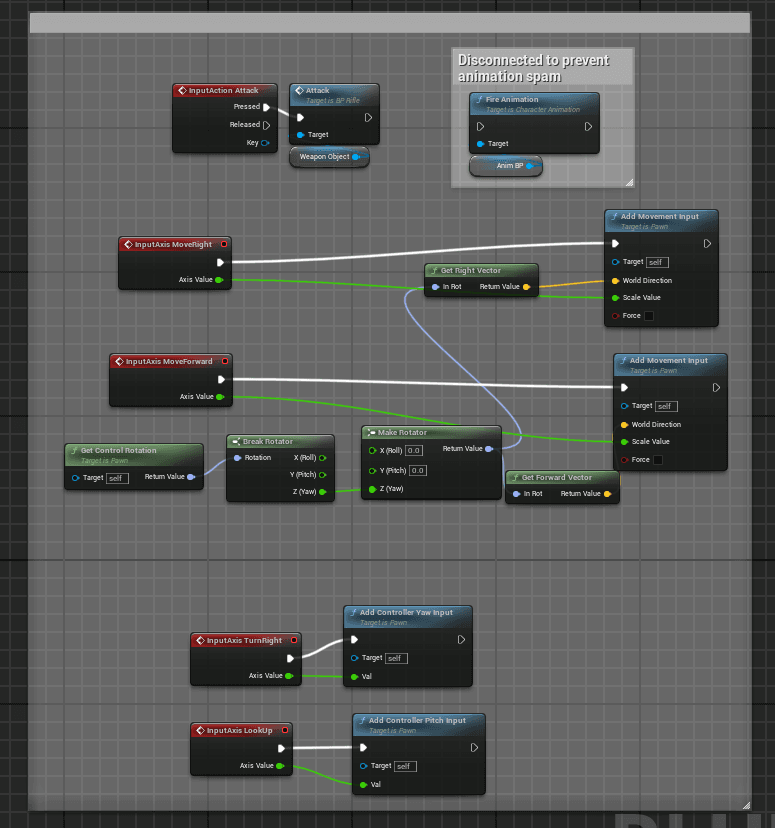Click the large comment box title bar
Image resolution: width=775 pixels, height=828 pixels.
tap(390, 23)
